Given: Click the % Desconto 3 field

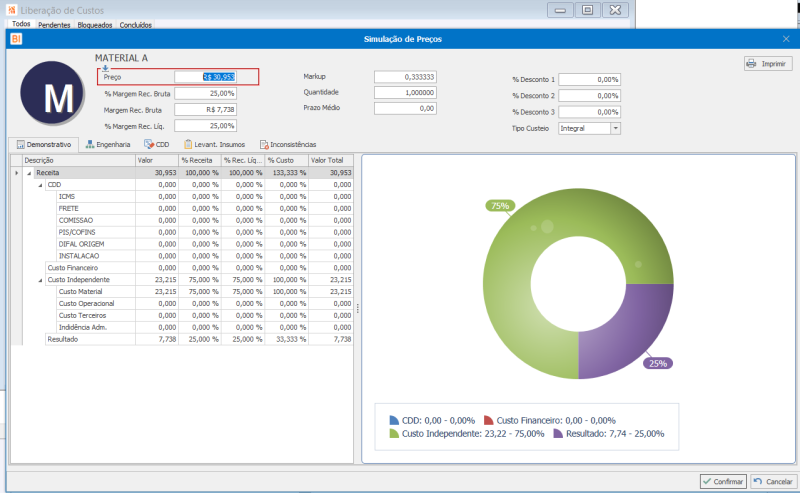Looking at the screenshot, I should (589, 112).
